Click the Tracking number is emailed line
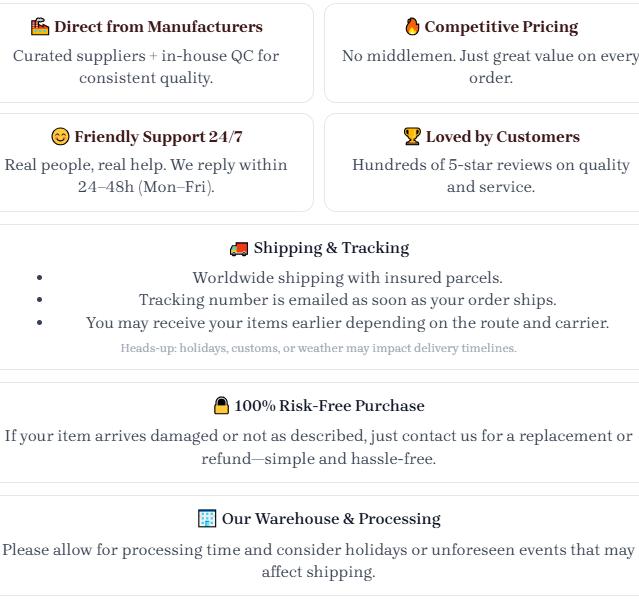This screenshot has height=599, width=639. pos(347,300)
